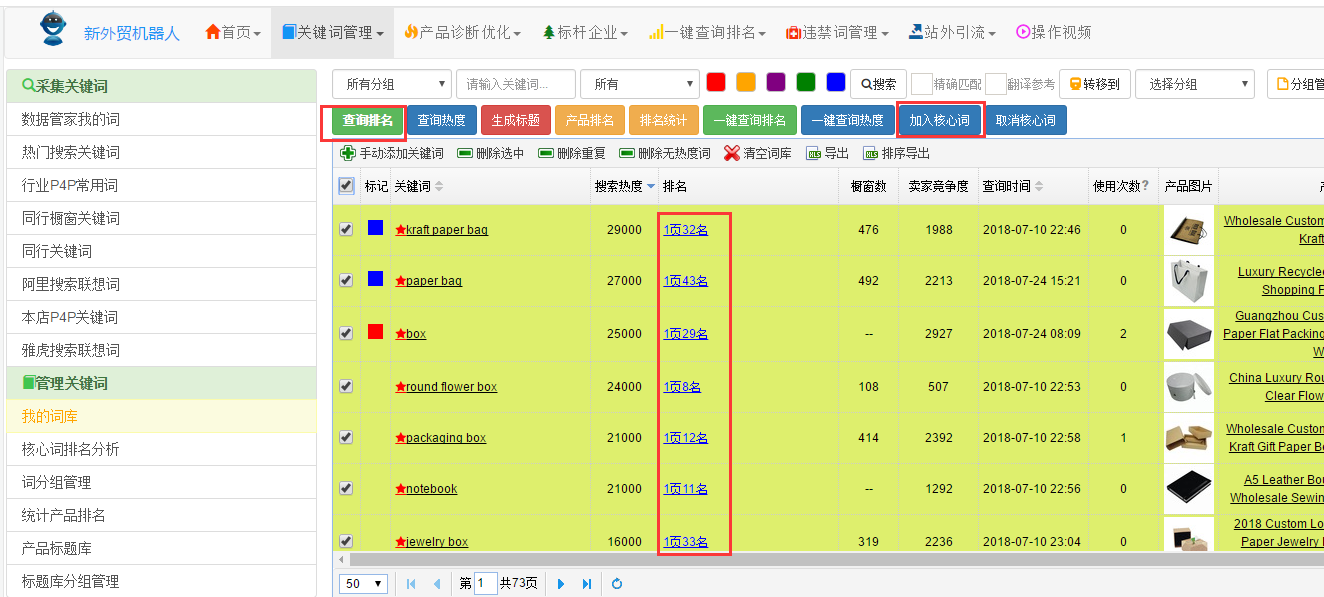Click the 产品排名 orange button
This screenshot has width=1324, height=597.
click(x=590, y=120)
